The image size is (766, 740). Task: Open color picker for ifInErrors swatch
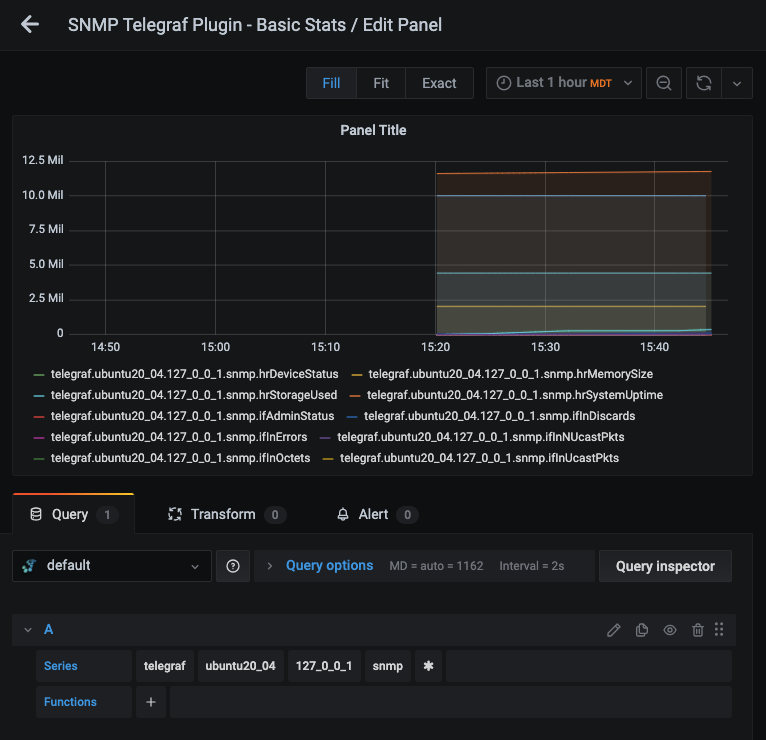point(39,438)
